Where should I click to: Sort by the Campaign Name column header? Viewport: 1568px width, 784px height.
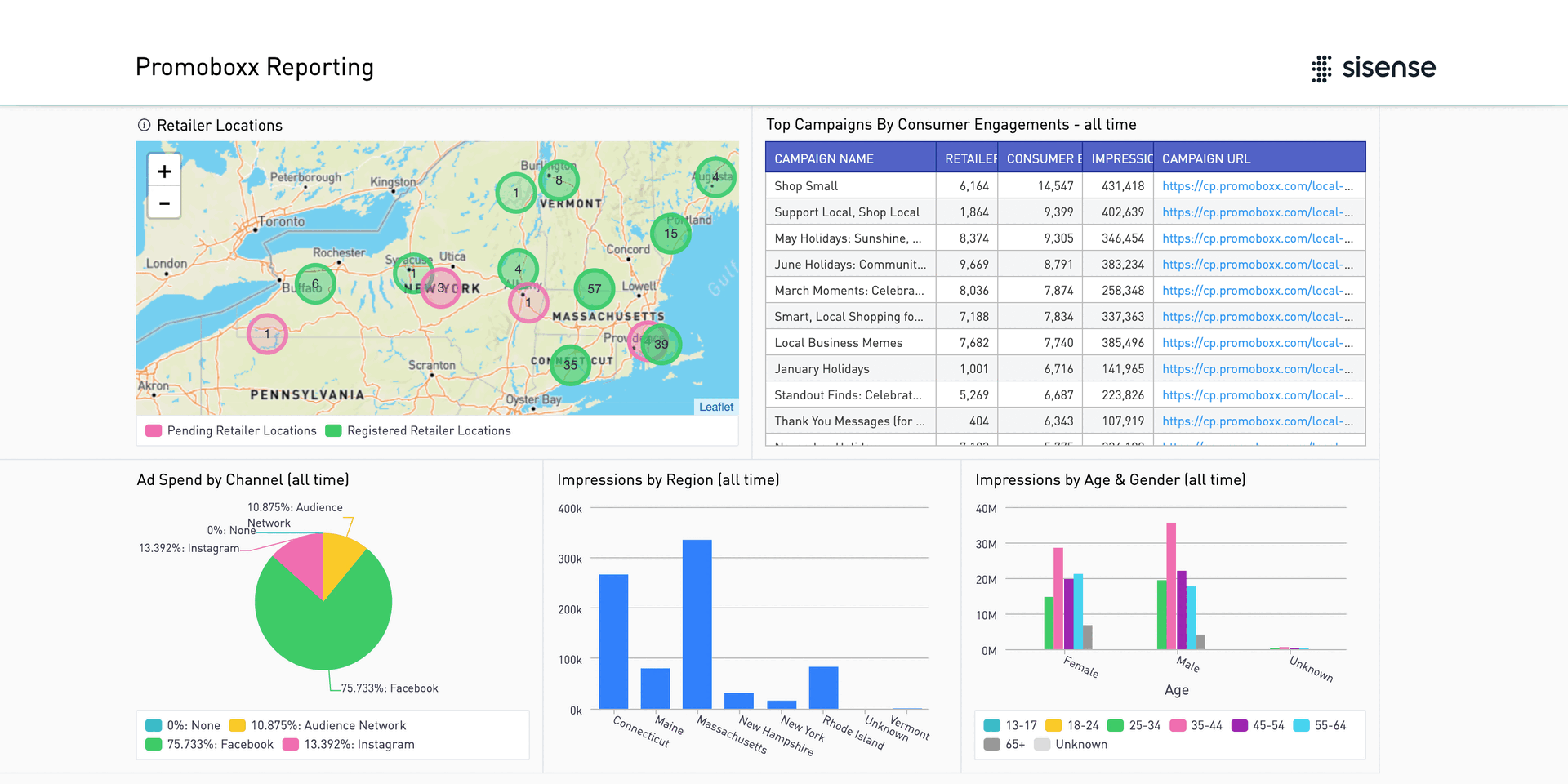coord(824,158)
